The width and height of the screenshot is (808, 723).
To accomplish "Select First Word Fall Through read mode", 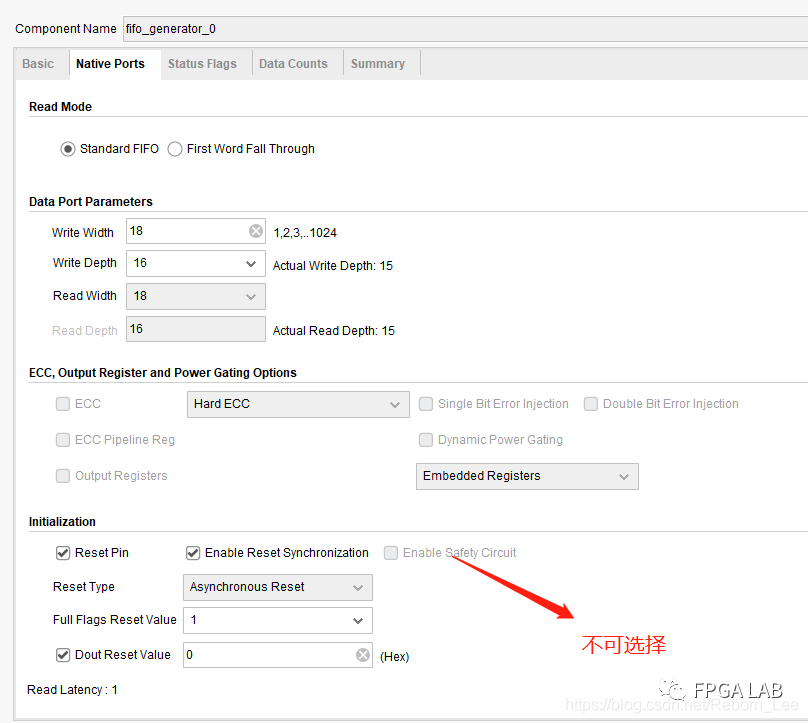I will click(x=175, y=149).
